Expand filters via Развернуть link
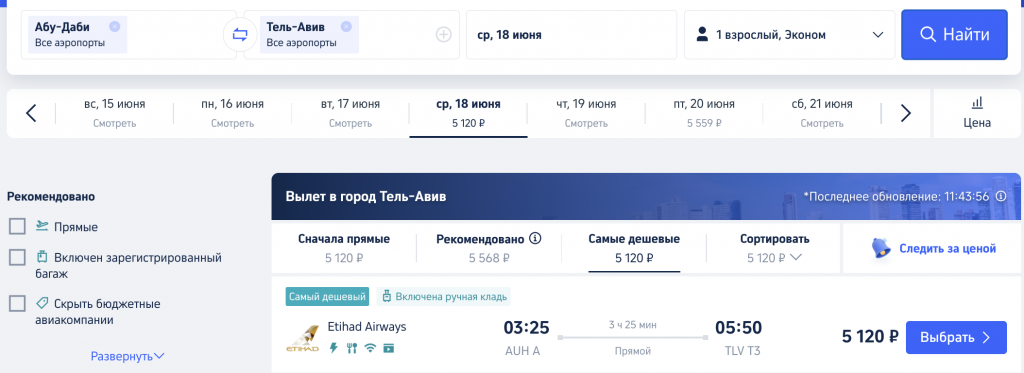 pos(128,356)
